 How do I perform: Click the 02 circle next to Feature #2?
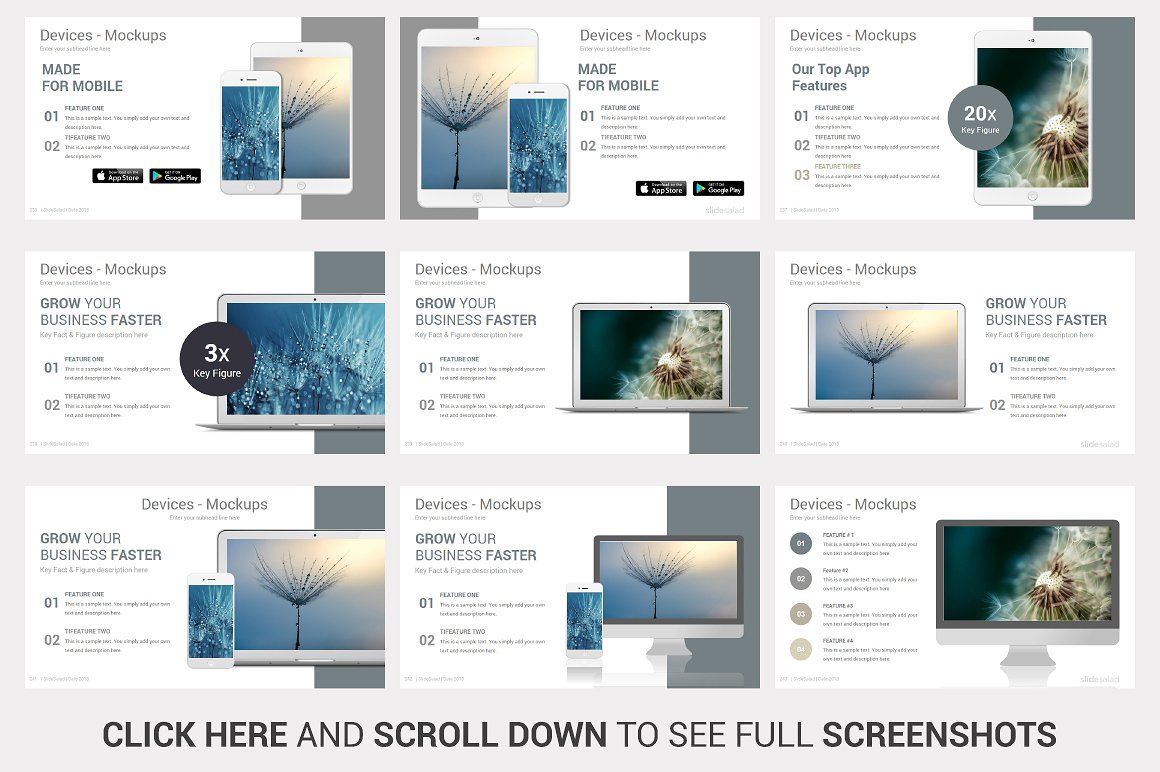pyautogui.click(x=801, y=578)
